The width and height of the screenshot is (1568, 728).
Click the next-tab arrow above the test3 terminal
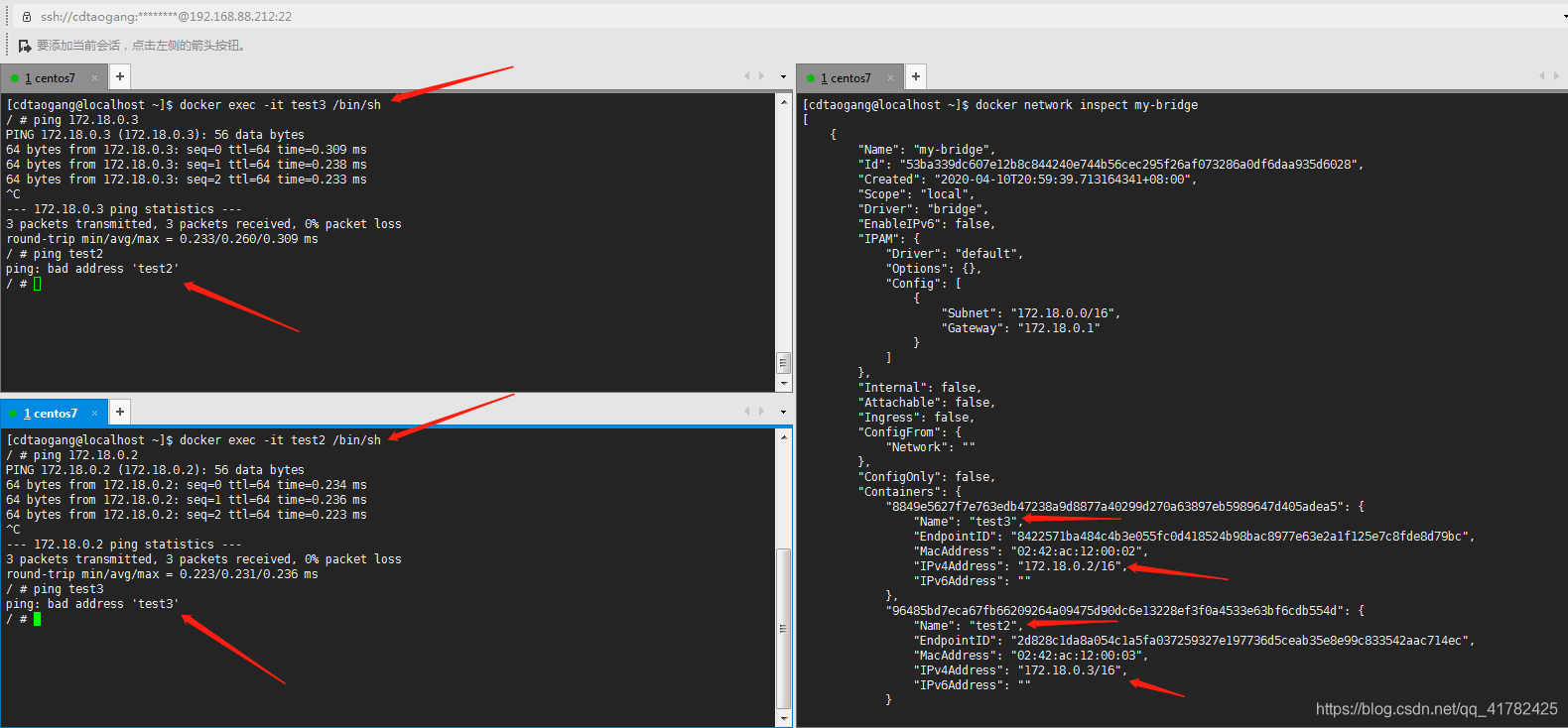click(761, 76)
